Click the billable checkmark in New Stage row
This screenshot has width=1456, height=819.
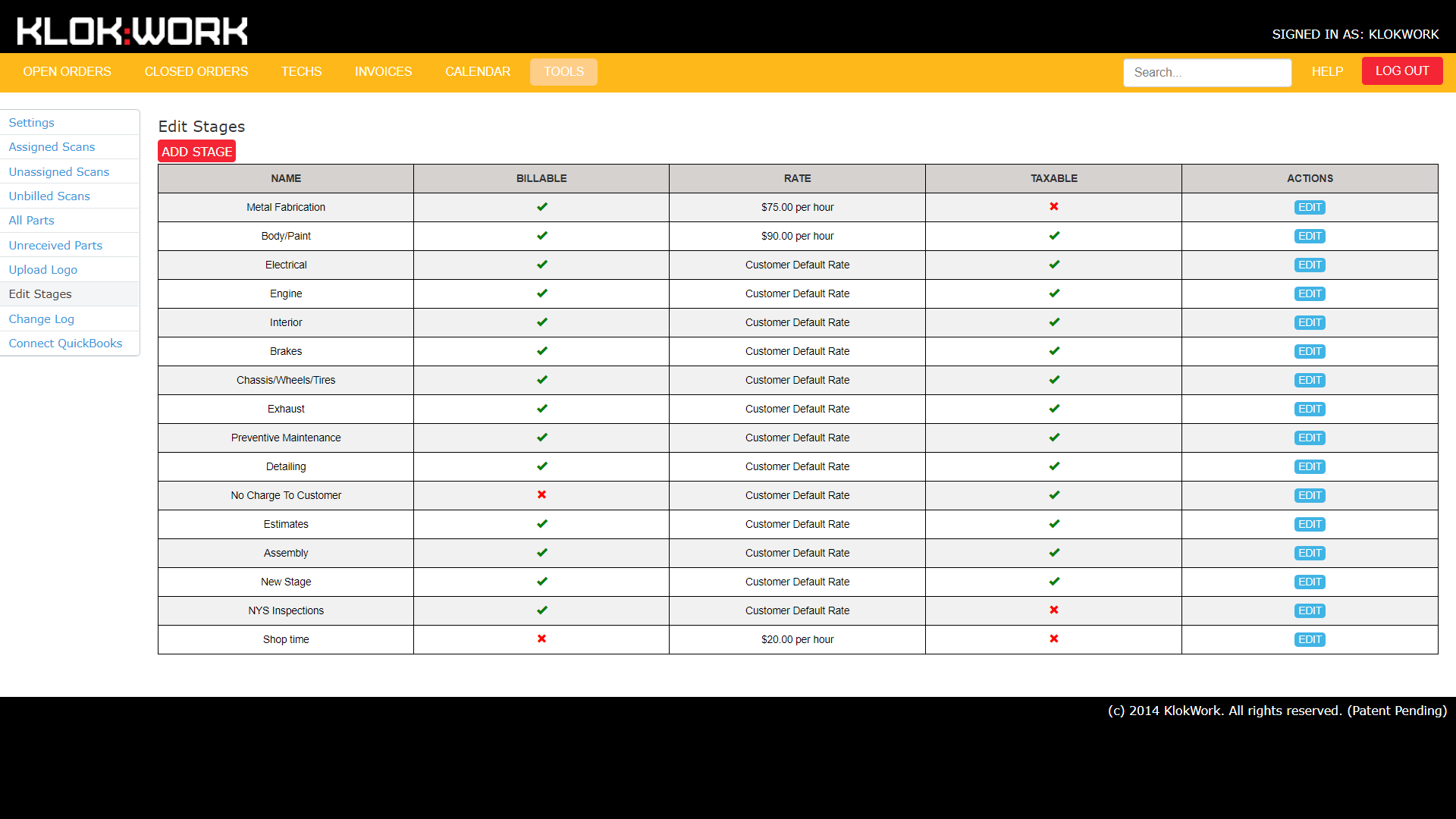pos(541,581)
